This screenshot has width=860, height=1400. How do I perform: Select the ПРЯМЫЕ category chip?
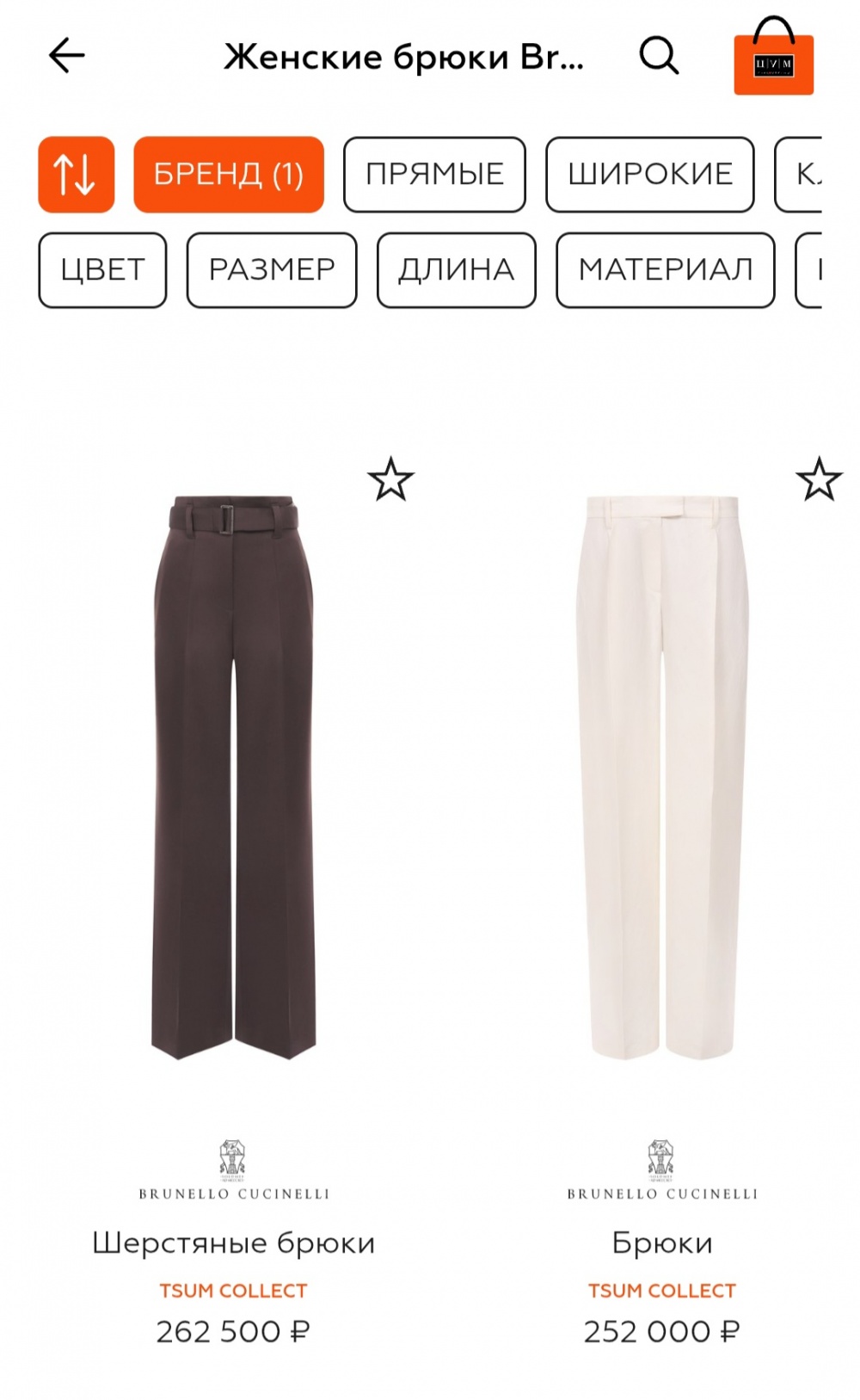tap(434, 175)
